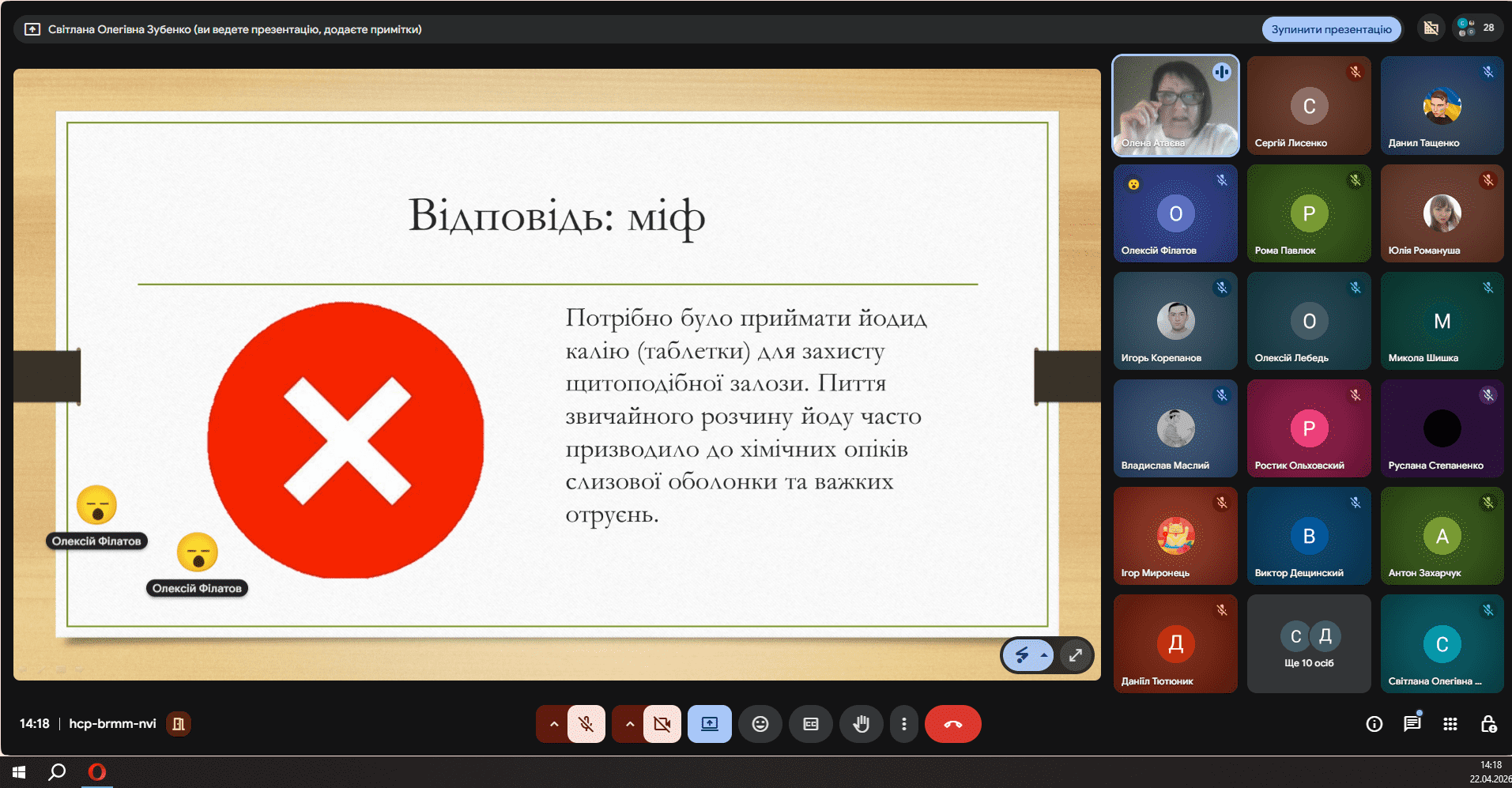Show the participant list with 28 people
The image size is (1512, 788).
click(1476, 28)
